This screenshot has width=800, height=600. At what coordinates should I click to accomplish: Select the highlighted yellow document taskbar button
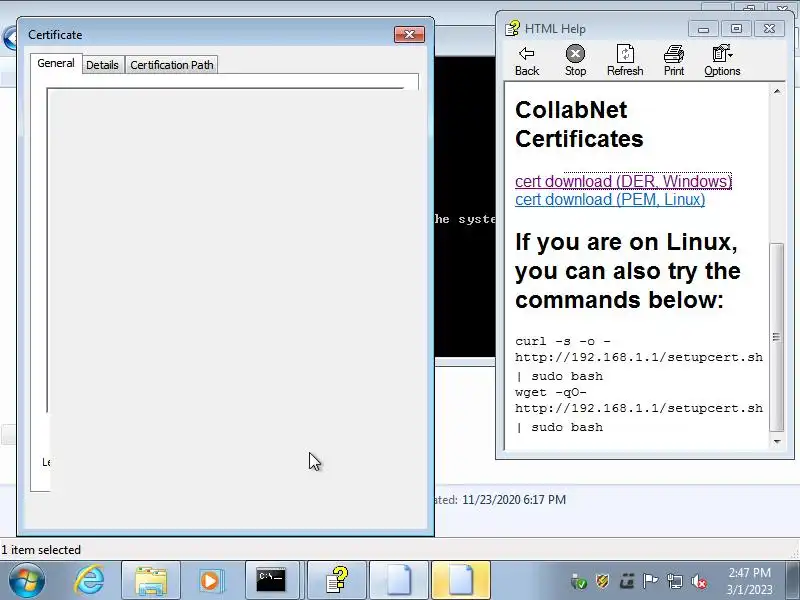pos(461,581)
